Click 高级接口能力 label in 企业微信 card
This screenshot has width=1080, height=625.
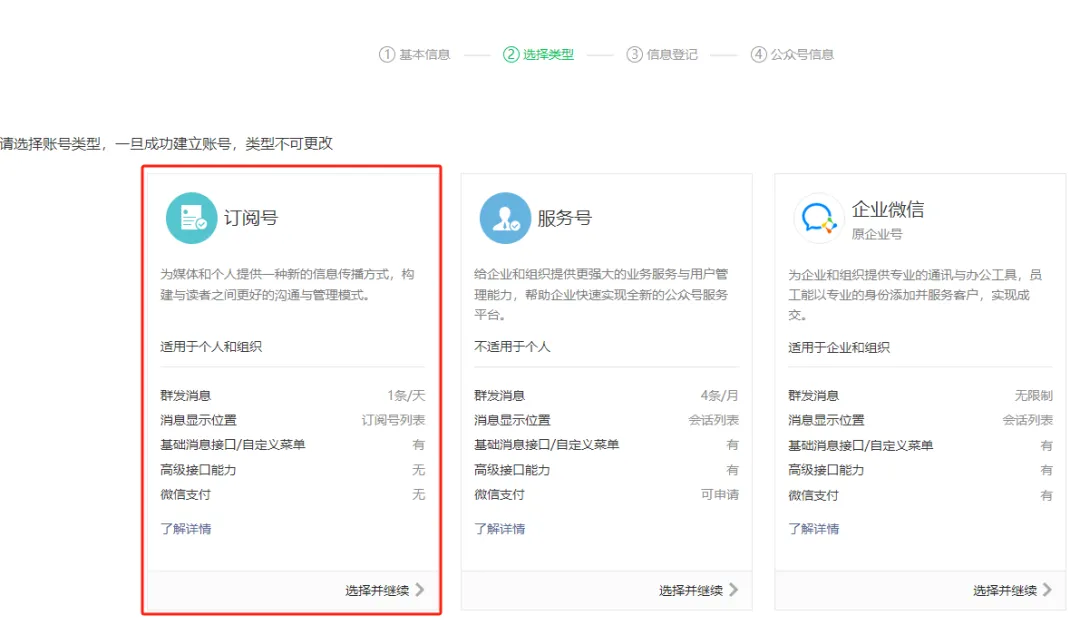826,470
